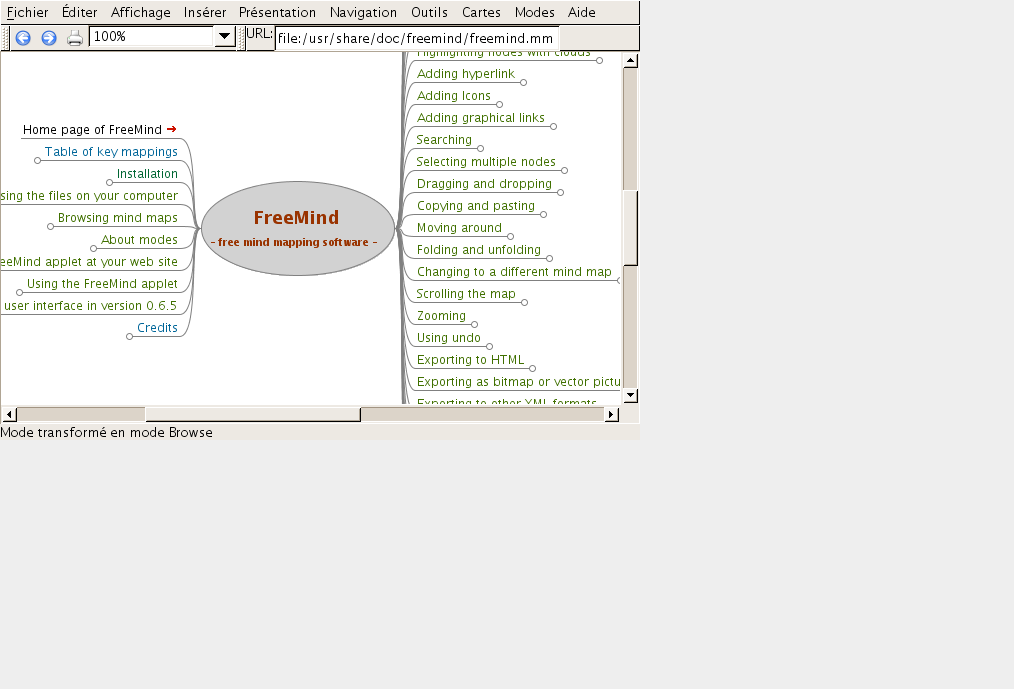1014x689 pixels.
Task: Open the Éditer menu
Action: [x=80, y=12]
